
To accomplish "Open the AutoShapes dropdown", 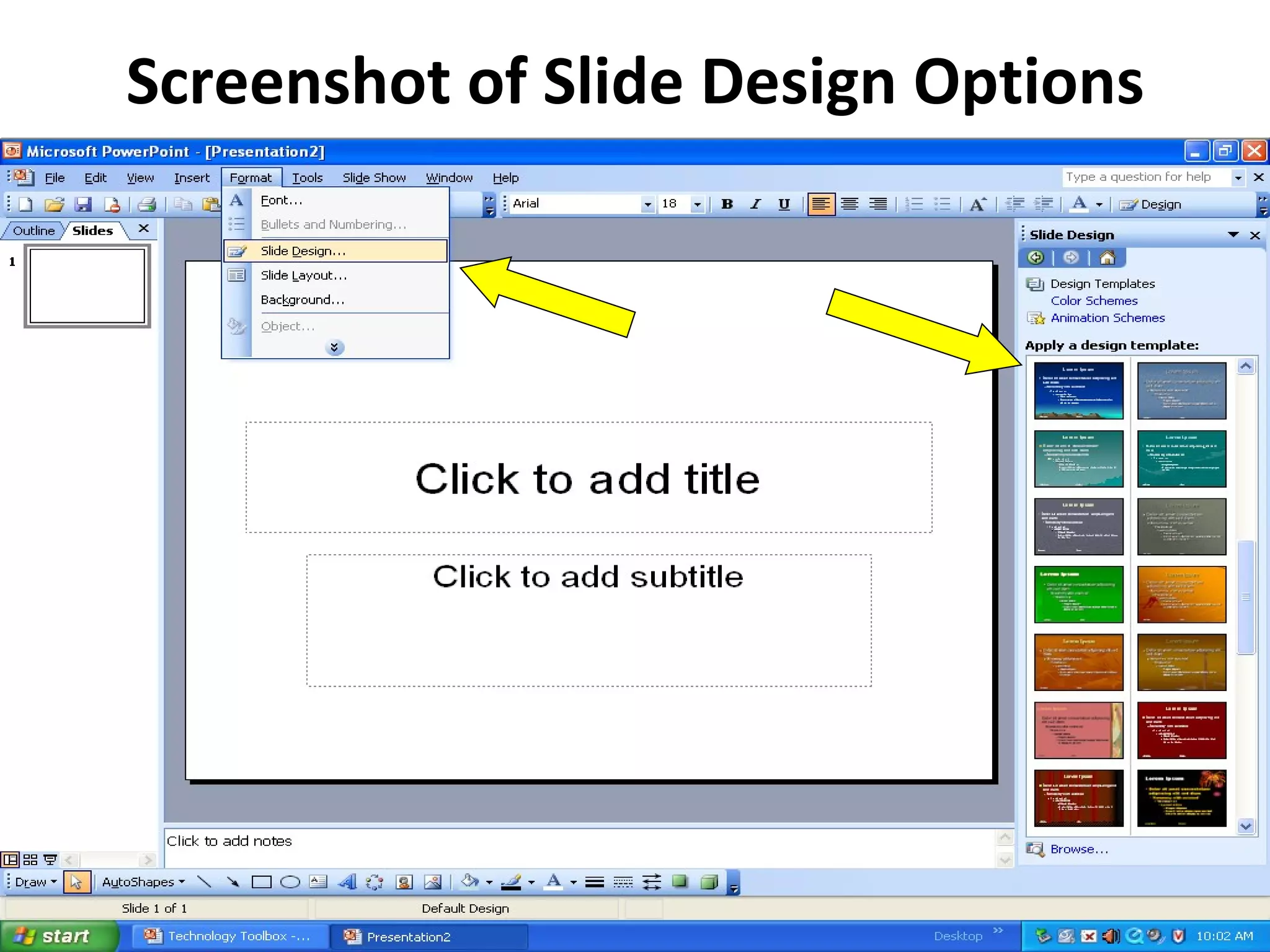I will point(143,881).
